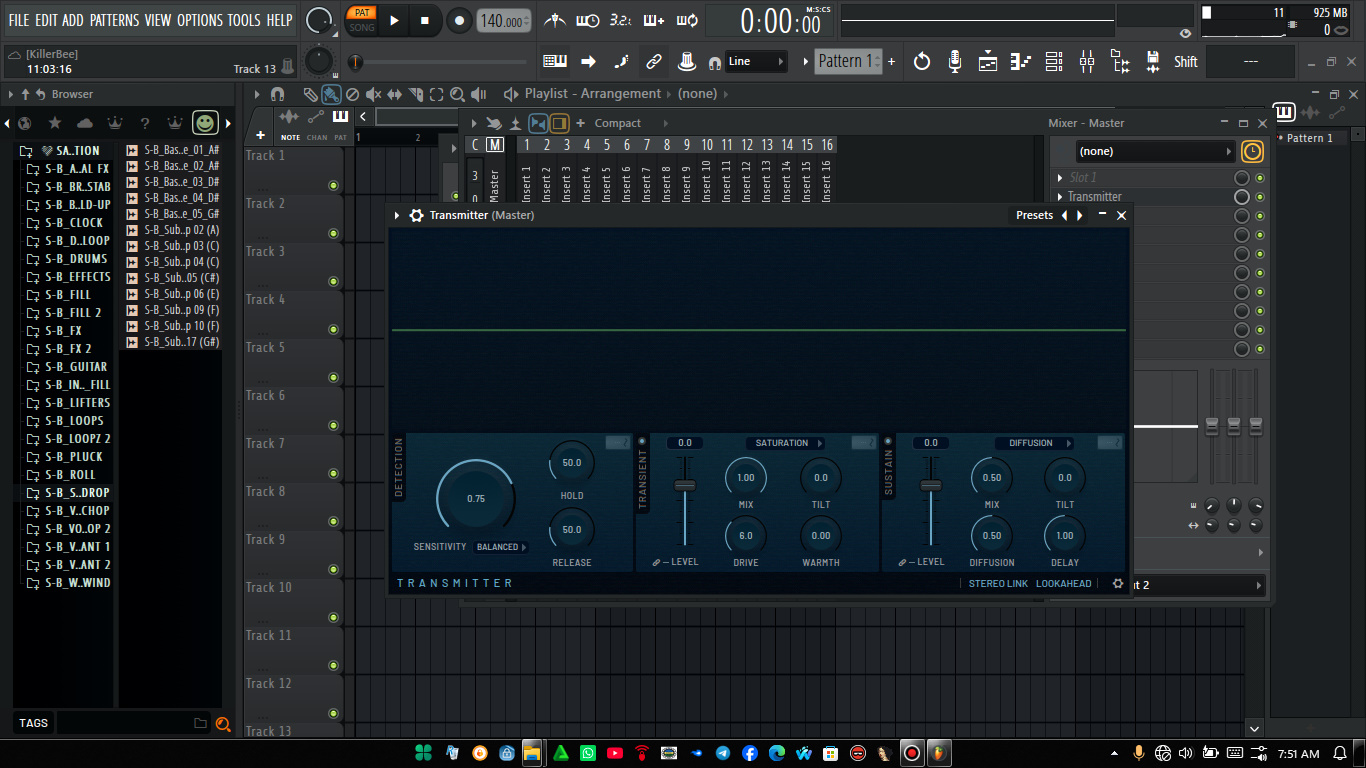Select the Draw pencil tool in Playlist

click(x=311, y=95)
